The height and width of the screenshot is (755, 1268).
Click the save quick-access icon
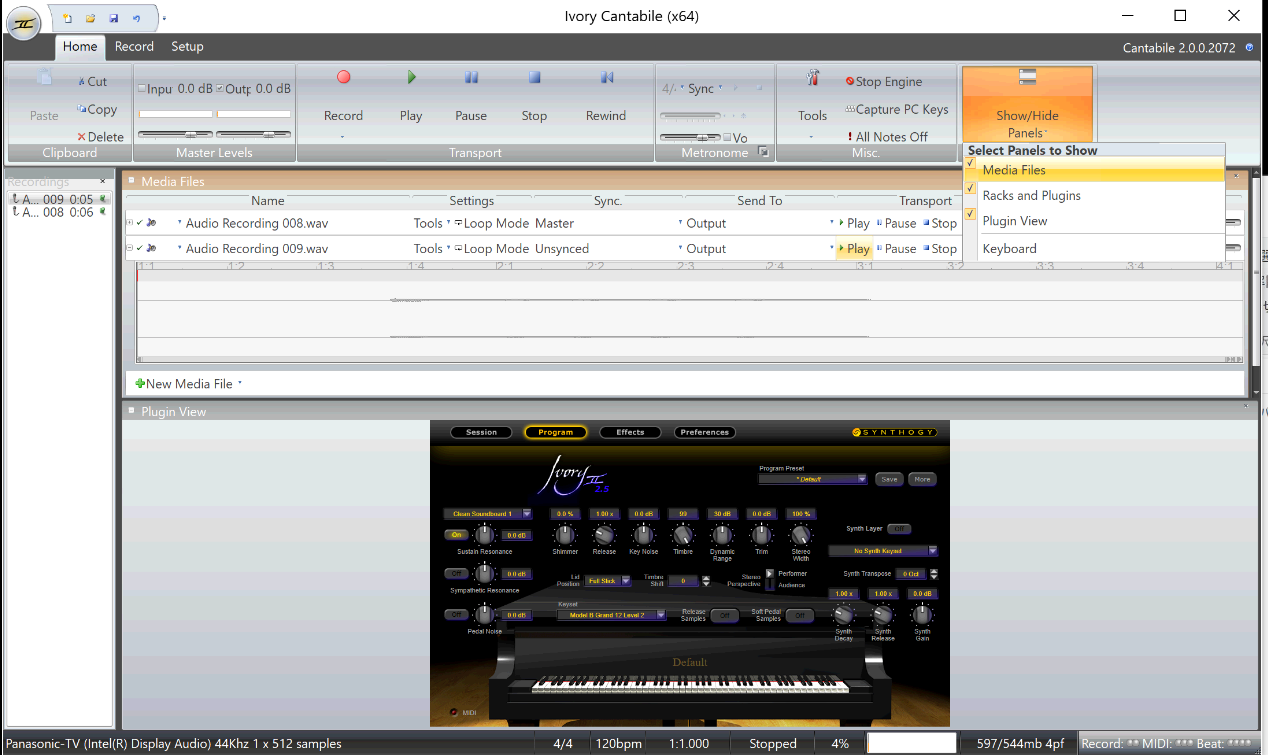pyautogui.click(x=113, y=18)
